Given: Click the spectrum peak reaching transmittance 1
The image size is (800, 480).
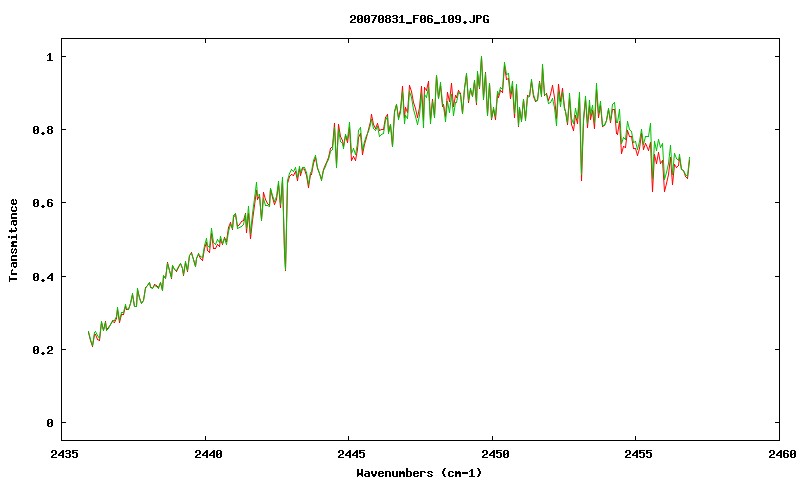Looking at the screenshot, I should point(481,57).
